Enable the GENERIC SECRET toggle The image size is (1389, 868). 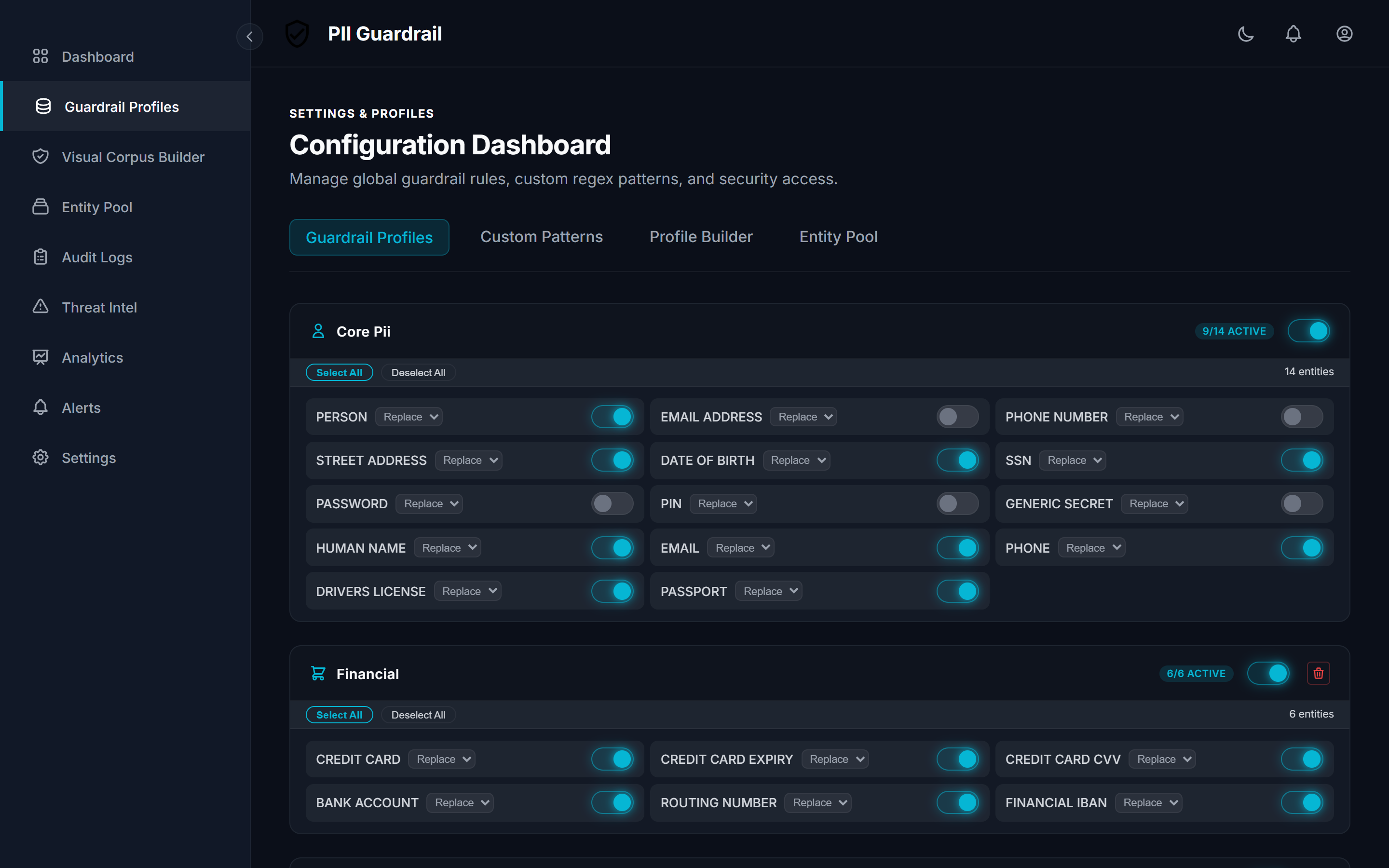pyautogui.click(x=1302, y=504)
